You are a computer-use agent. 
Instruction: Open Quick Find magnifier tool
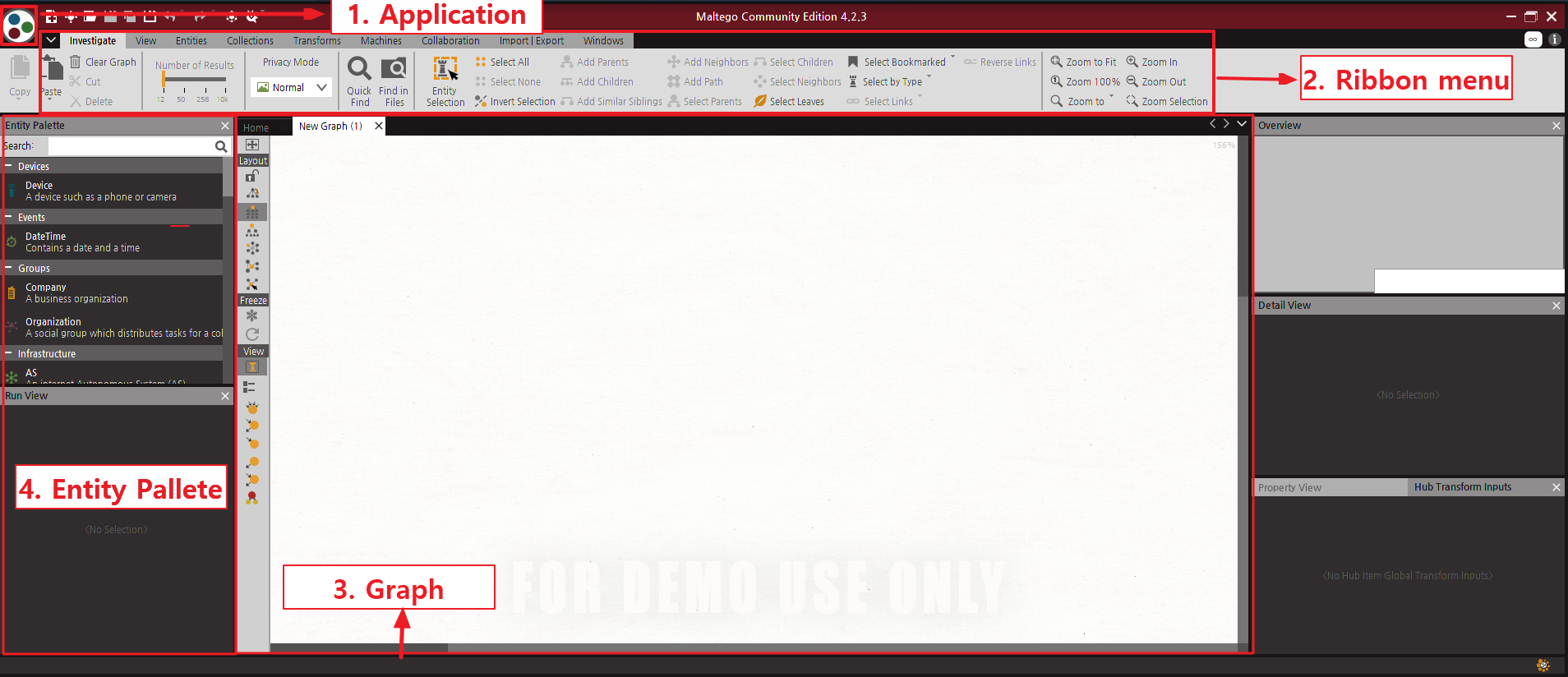pyautogui.click(x=359, y=68)
